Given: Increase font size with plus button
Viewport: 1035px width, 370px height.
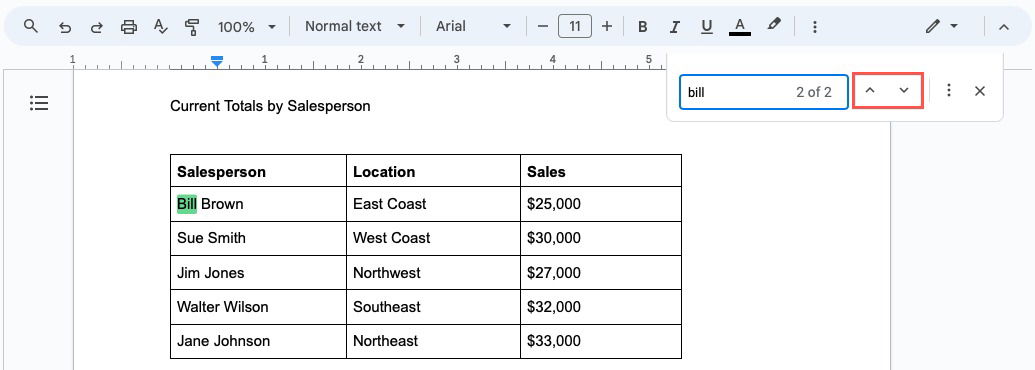Looking at the screenshot, I should 607,26.
